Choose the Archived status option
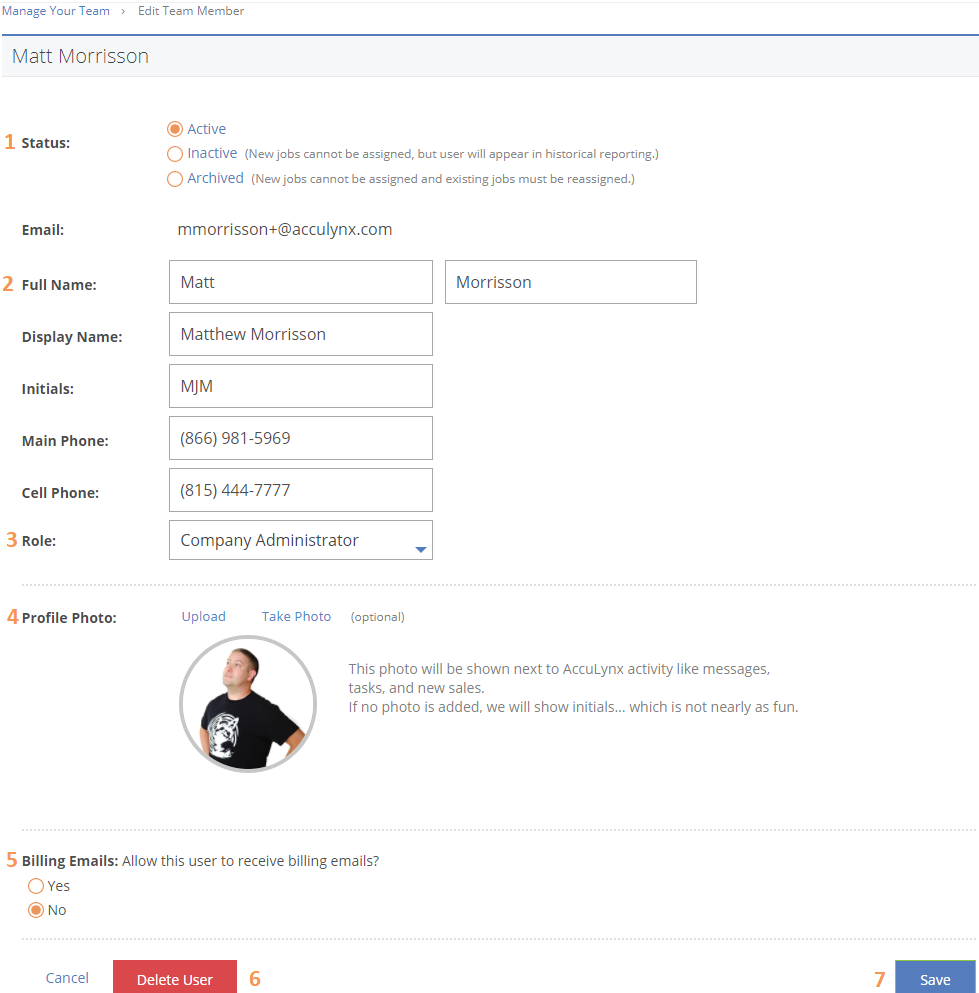This screenshot has width=979, height=993. pos(175,179)
